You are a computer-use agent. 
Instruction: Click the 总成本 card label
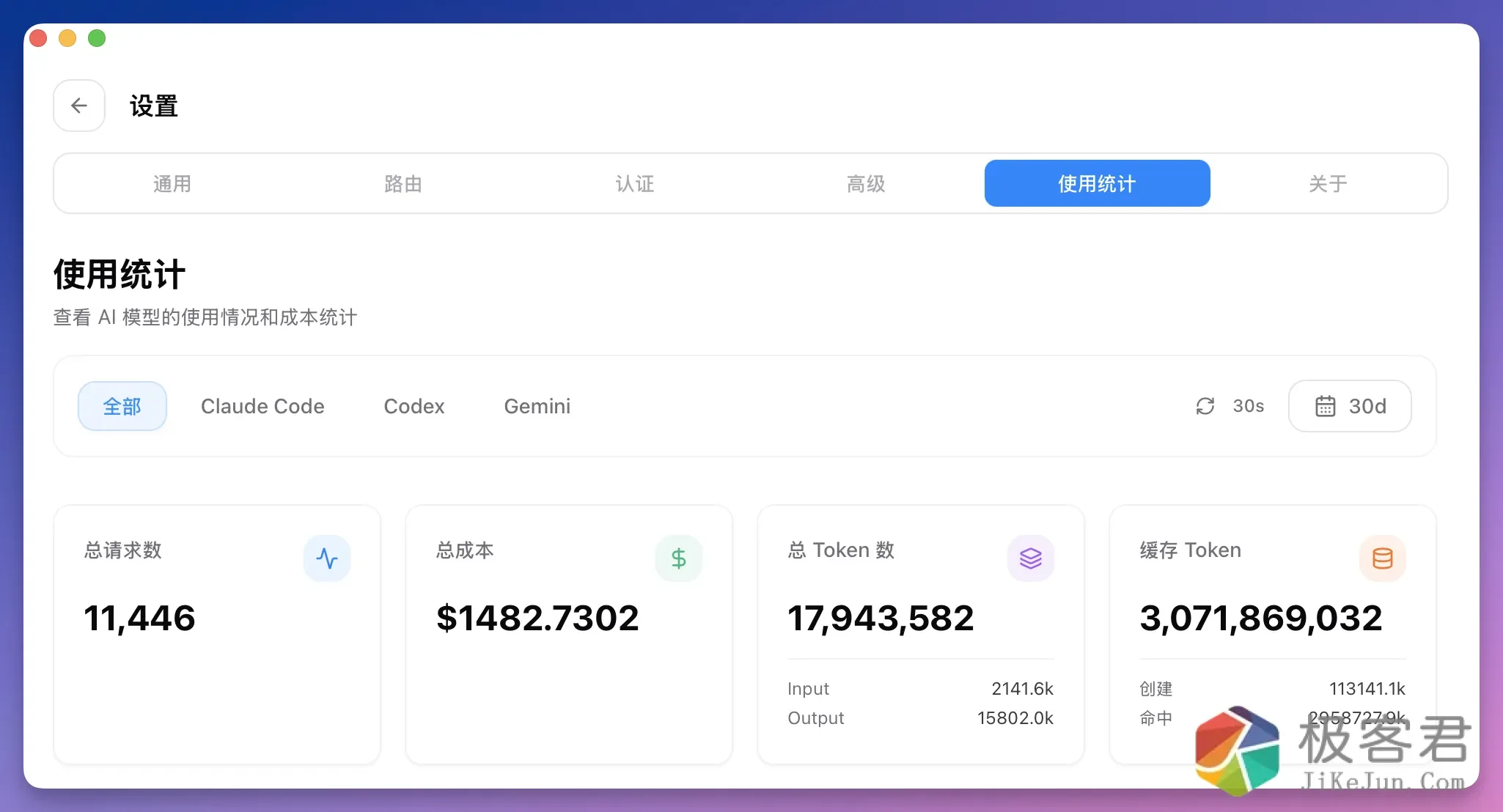tap(465, 550)
